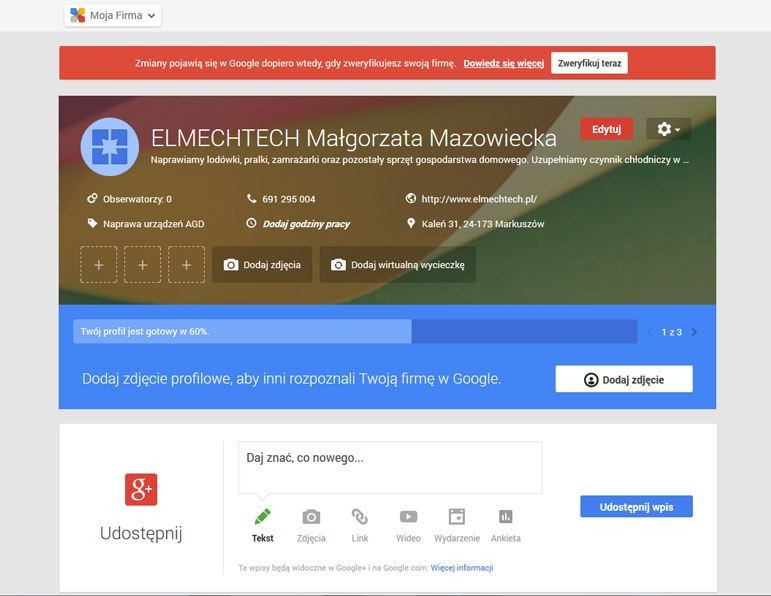Click the tag icon by Naprawa urządzeń AGD

92,223
